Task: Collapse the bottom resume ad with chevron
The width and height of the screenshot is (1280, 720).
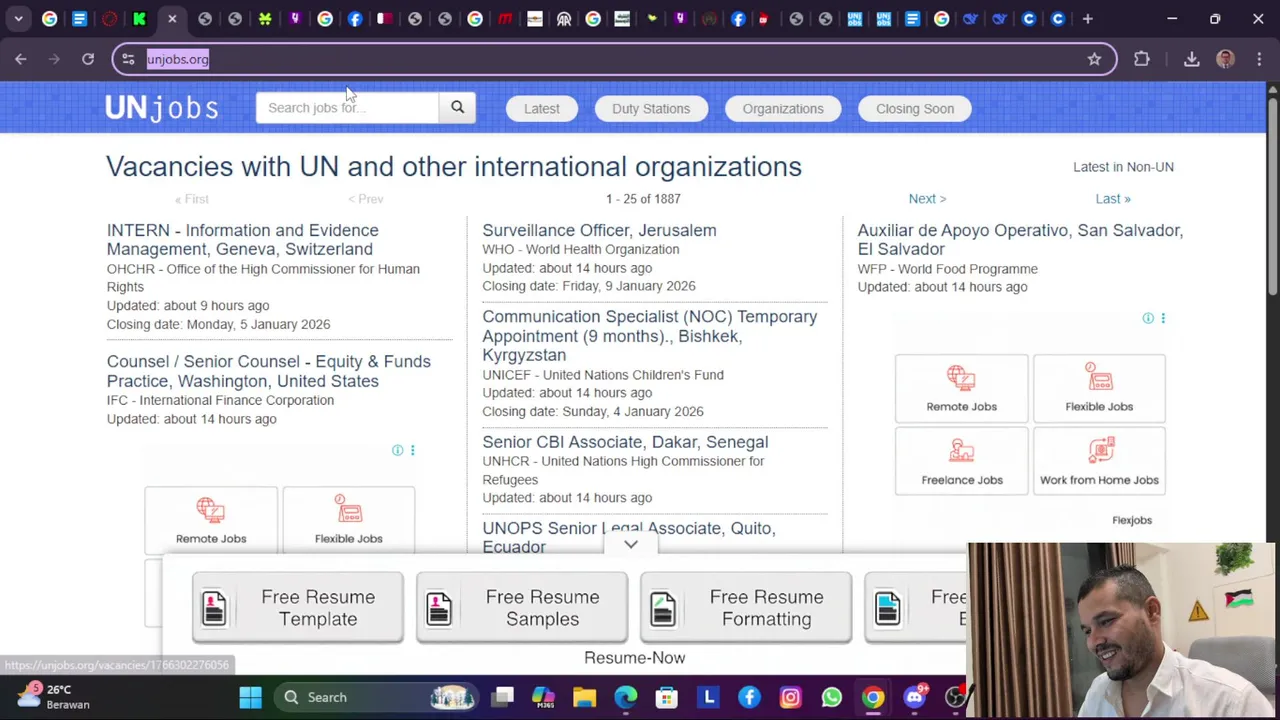Action: pyautogui.click(x=631, y=545)
